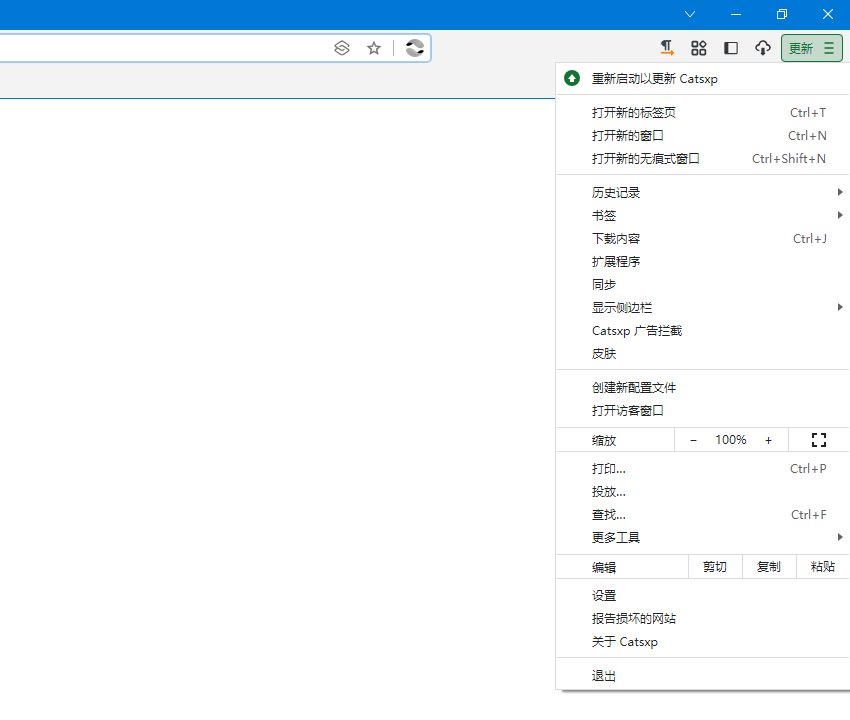This screenshot has width=850, height=720.
Task: Select 退出 to quit browser
Action: (703, 676)
